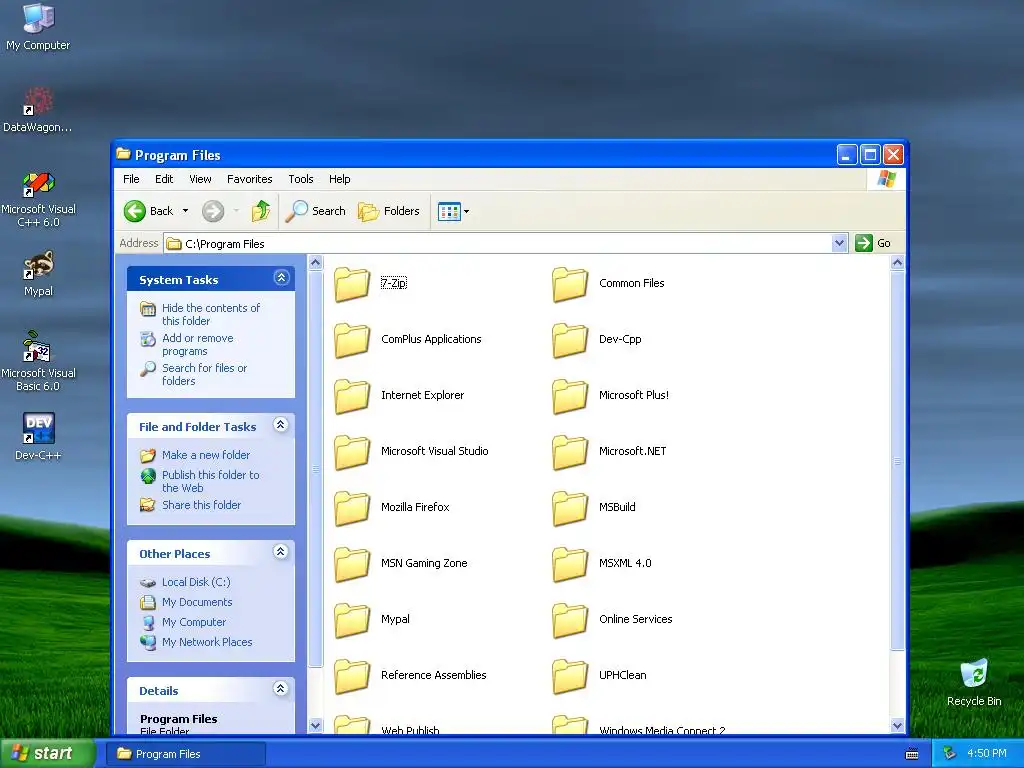
Task: Select My Computer desktop icon
Action: [38, 26]
